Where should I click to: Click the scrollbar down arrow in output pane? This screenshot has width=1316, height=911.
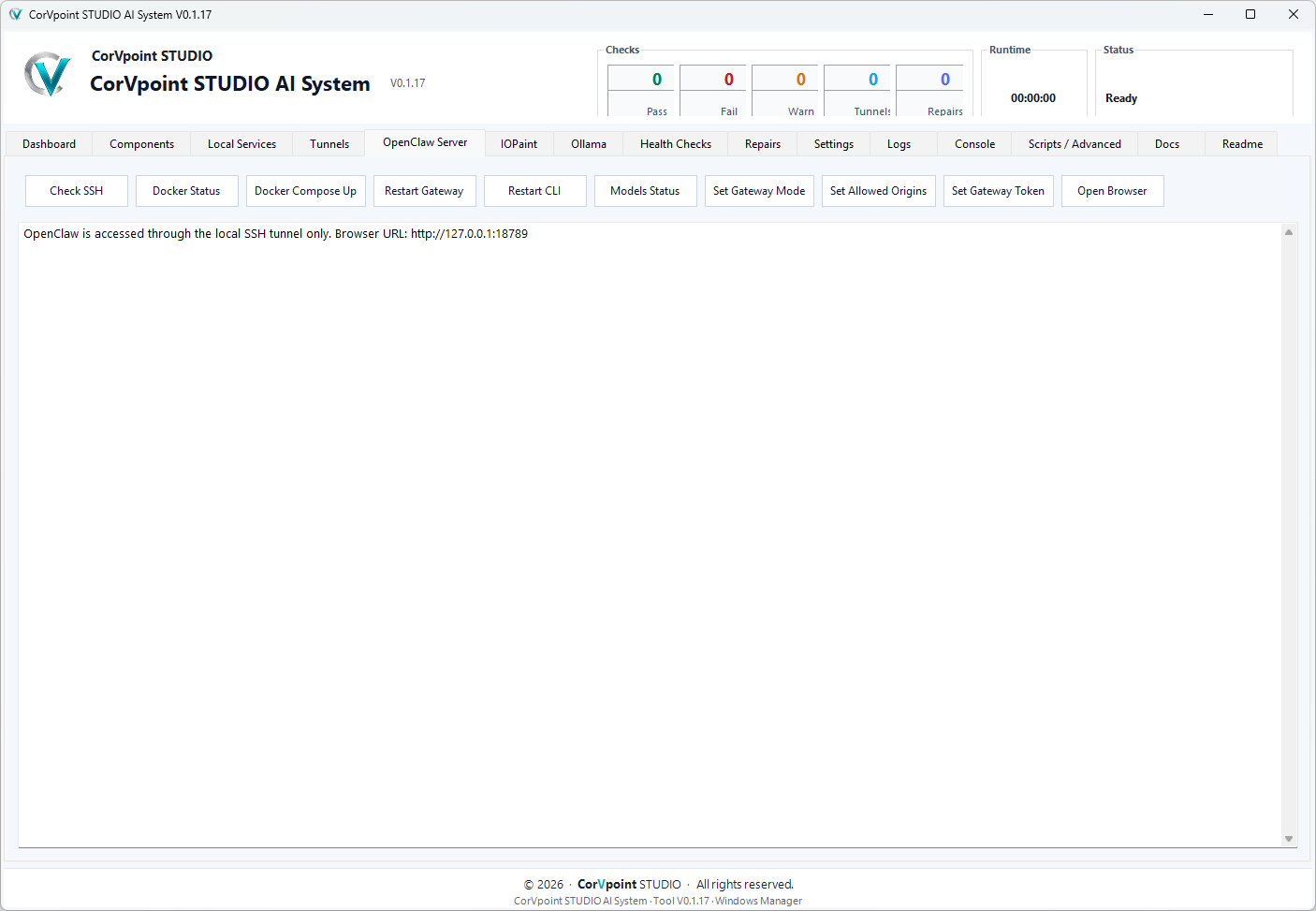click(x=1289, y=839)
